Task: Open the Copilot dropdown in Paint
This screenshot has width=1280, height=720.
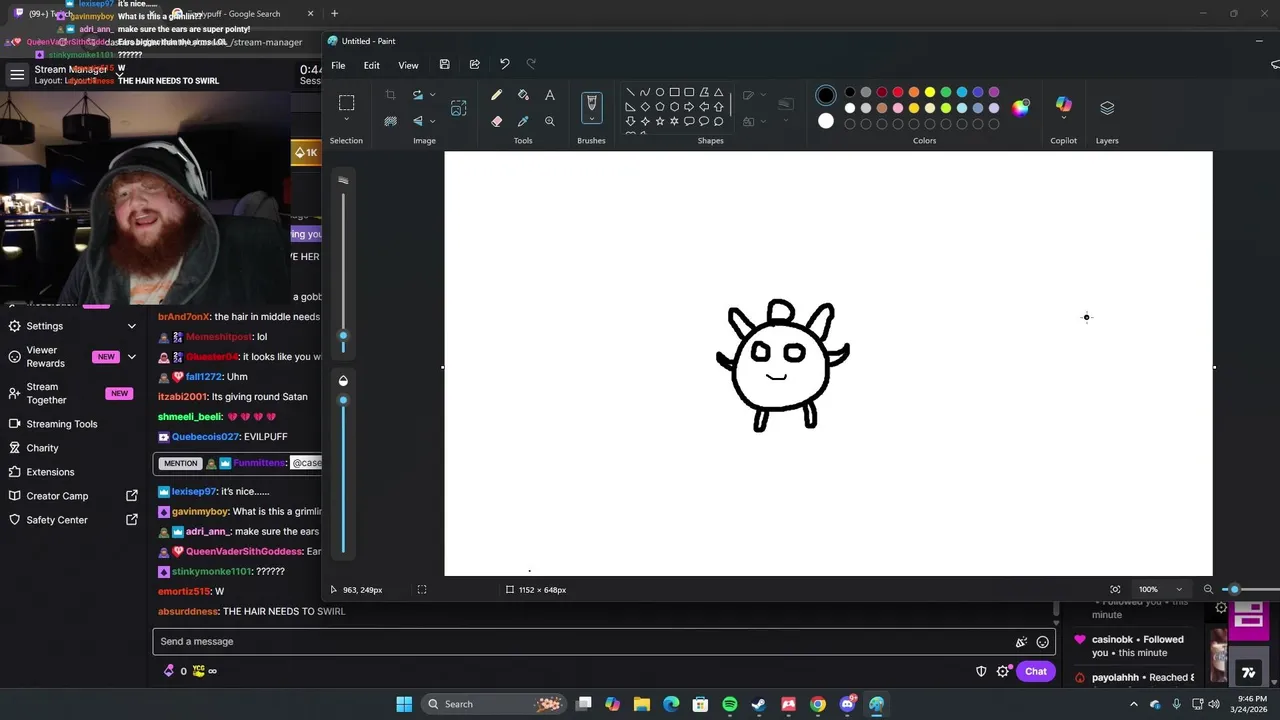Action: click(1063, 120)
